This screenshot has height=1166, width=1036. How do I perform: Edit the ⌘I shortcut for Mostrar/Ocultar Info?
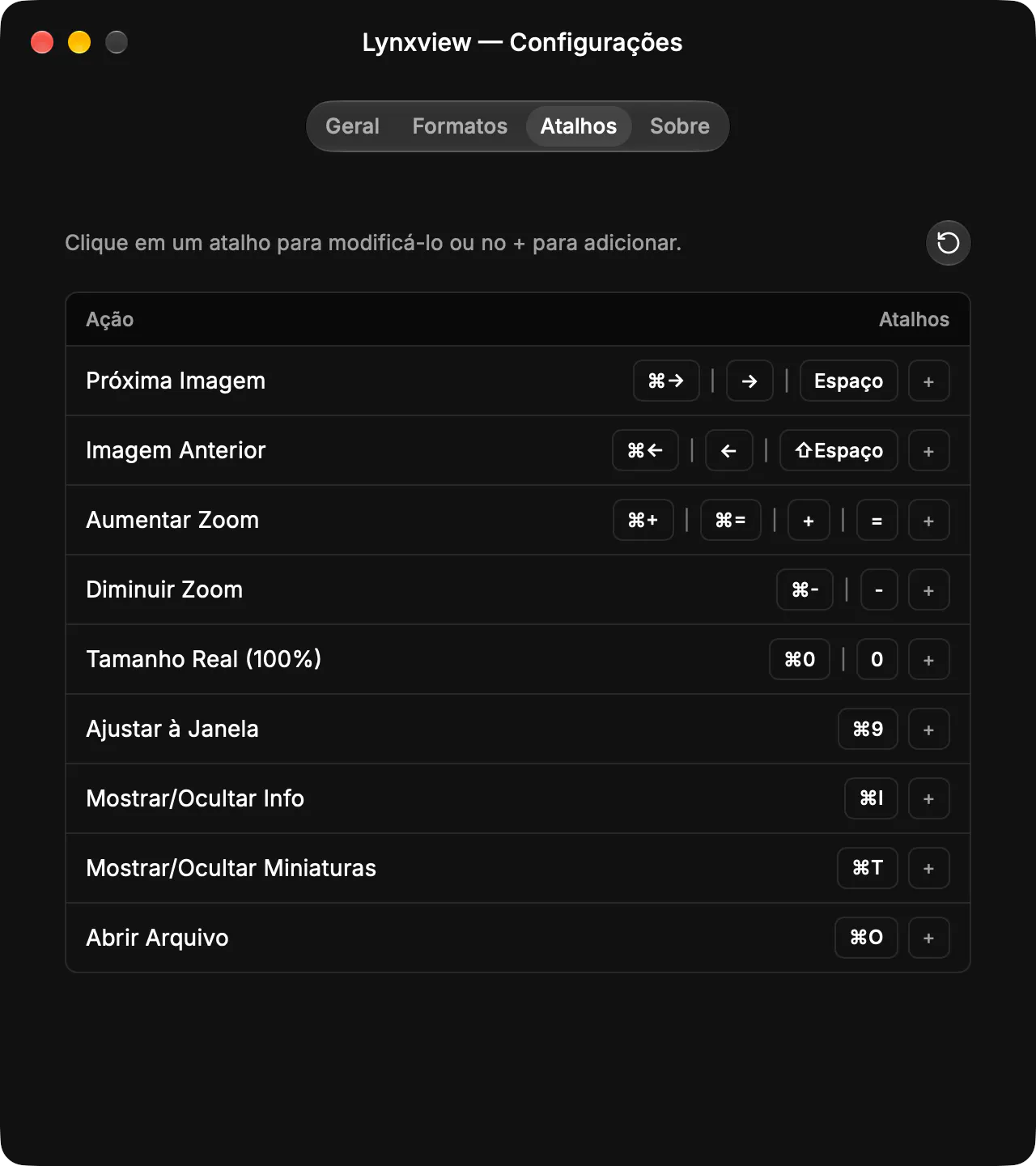(x=871, y=798)
